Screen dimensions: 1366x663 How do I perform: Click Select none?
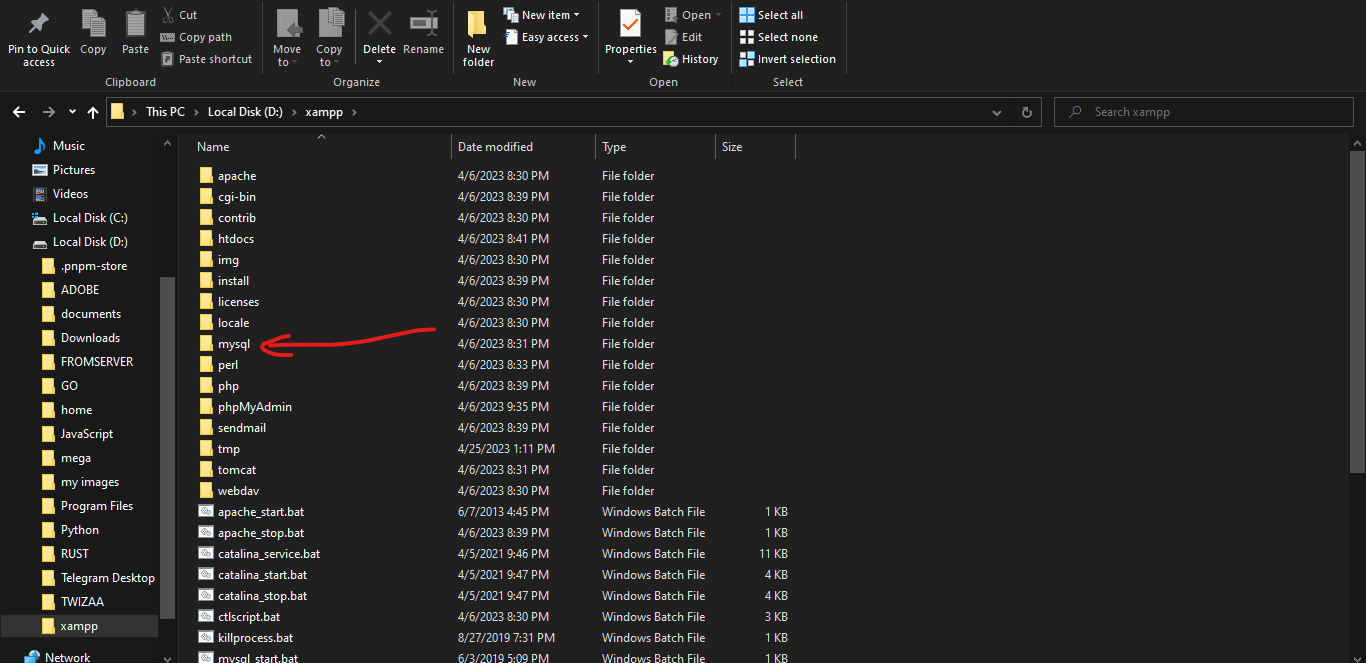point(778,37)
